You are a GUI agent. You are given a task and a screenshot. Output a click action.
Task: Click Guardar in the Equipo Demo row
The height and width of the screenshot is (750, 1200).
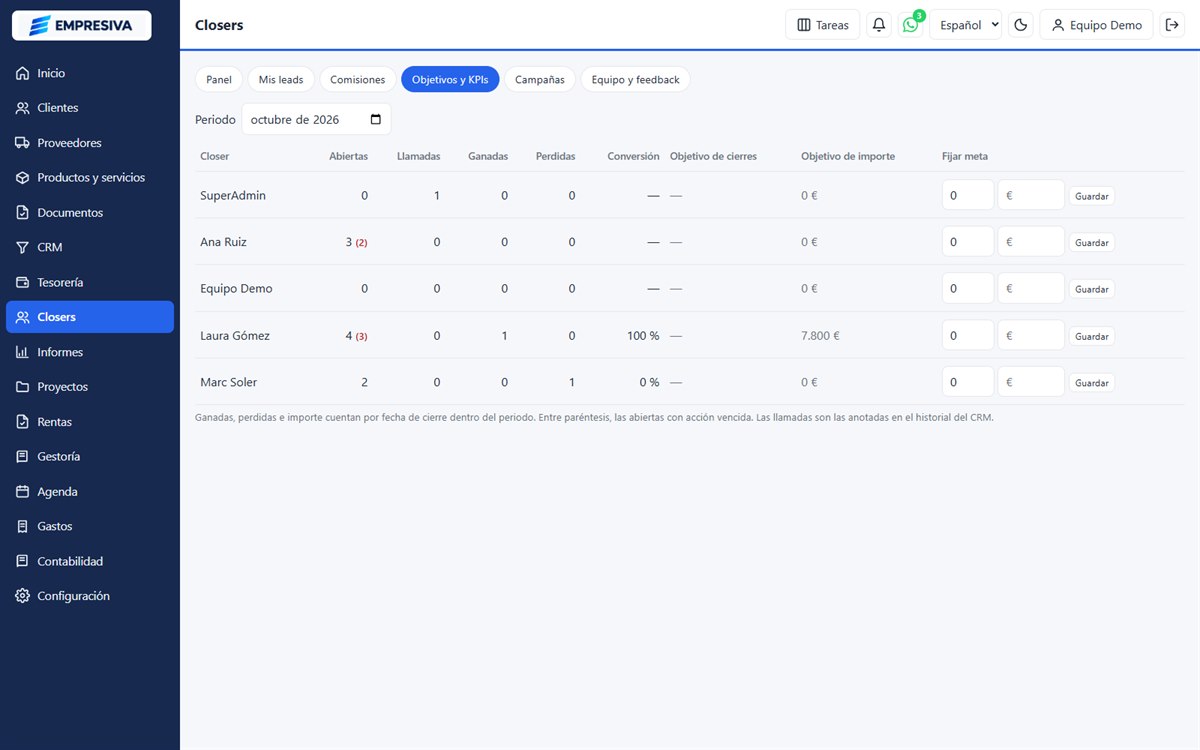click(1091, 289)
